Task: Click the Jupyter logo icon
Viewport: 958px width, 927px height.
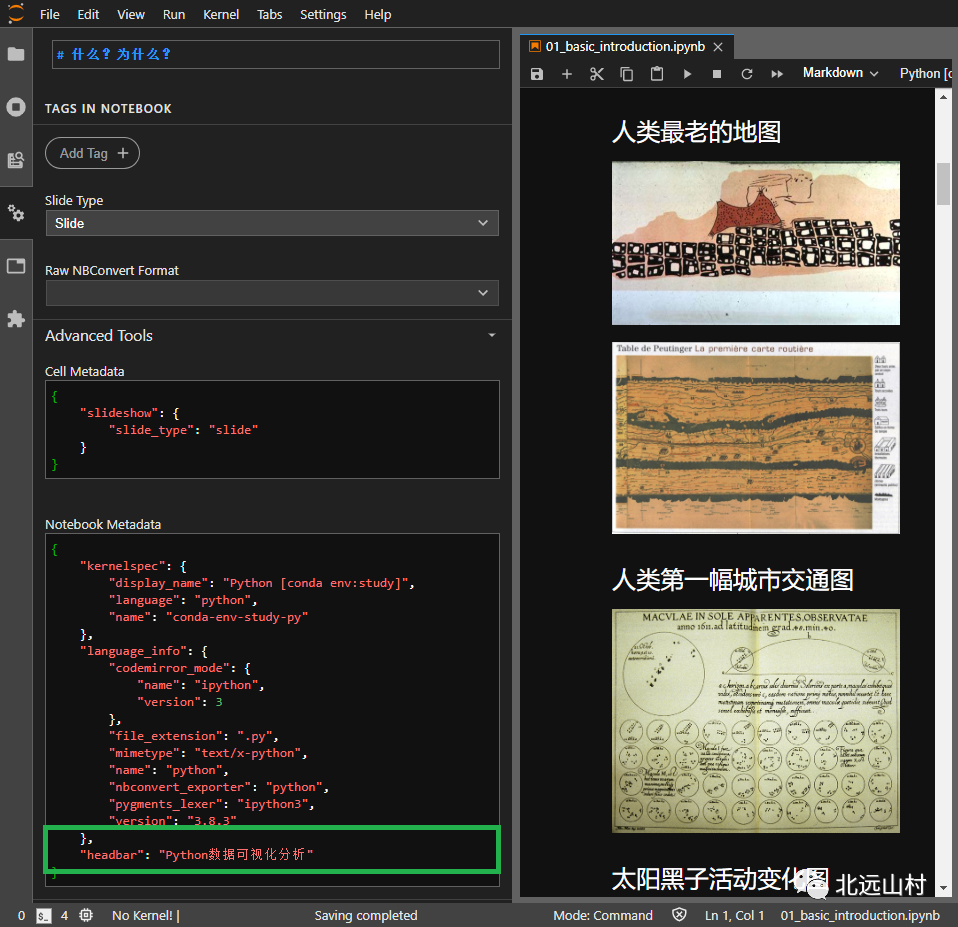Action: [x=16, y=13]
